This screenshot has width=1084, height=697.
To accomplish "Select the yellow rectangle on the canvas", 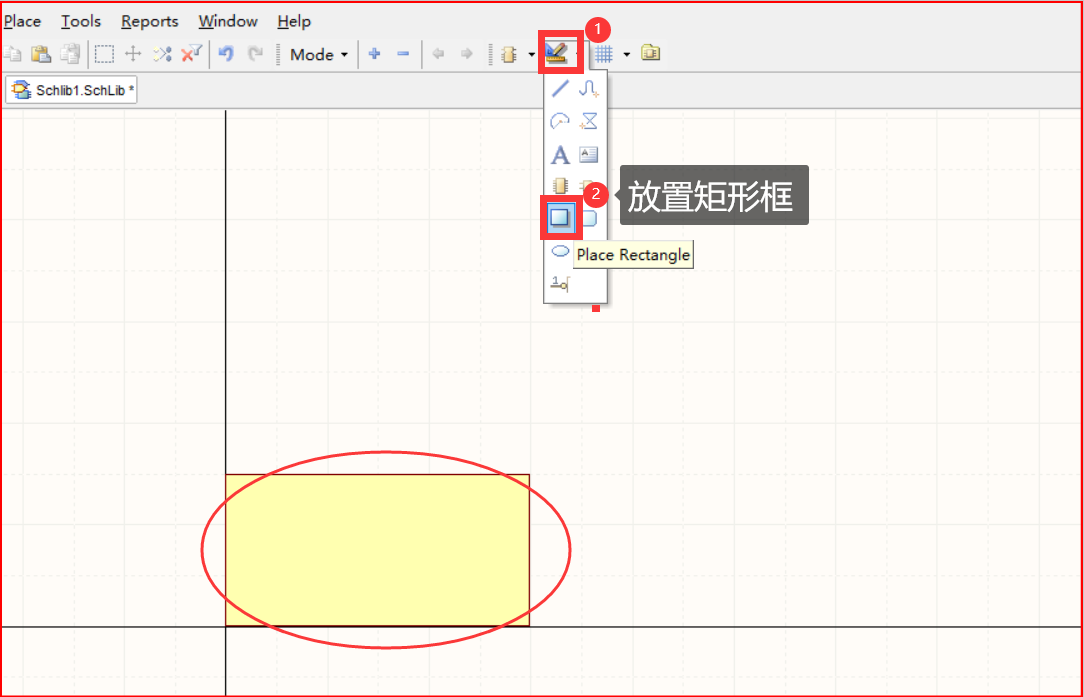I will coord(377,550).
